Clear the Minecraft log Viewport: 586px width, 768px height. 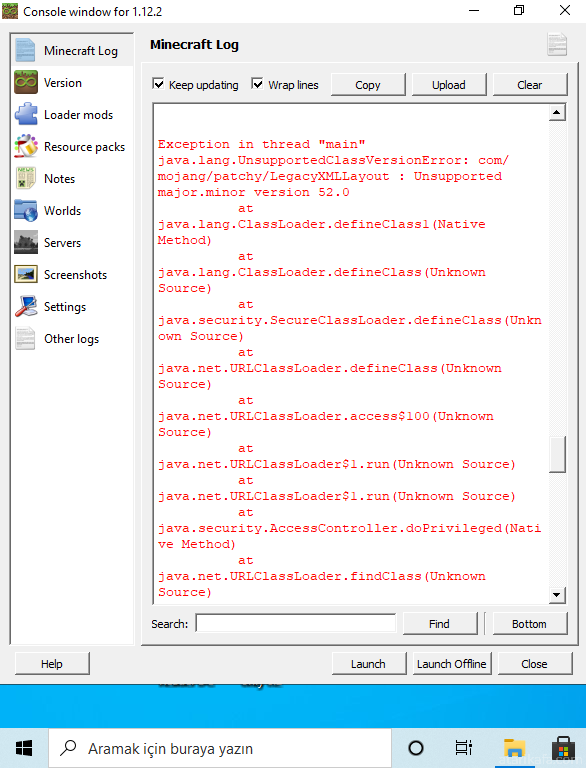pyautogui.click(x=530, y=85)
